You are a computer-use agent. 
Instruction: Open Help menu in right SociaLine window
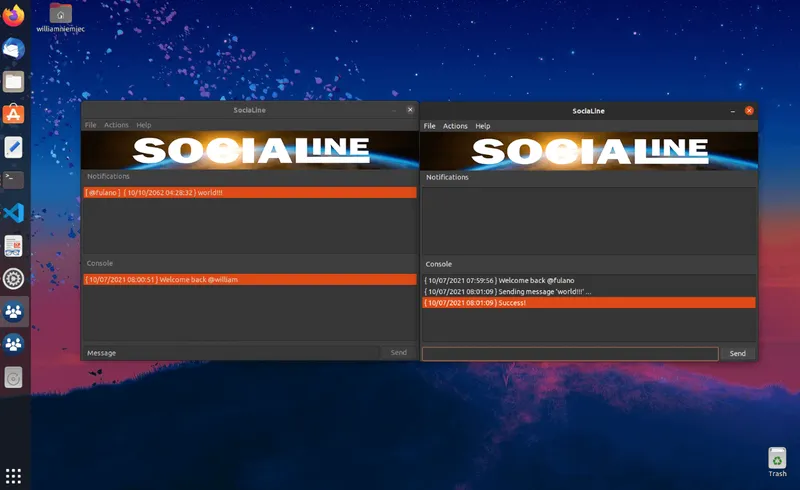click(483, 126)
